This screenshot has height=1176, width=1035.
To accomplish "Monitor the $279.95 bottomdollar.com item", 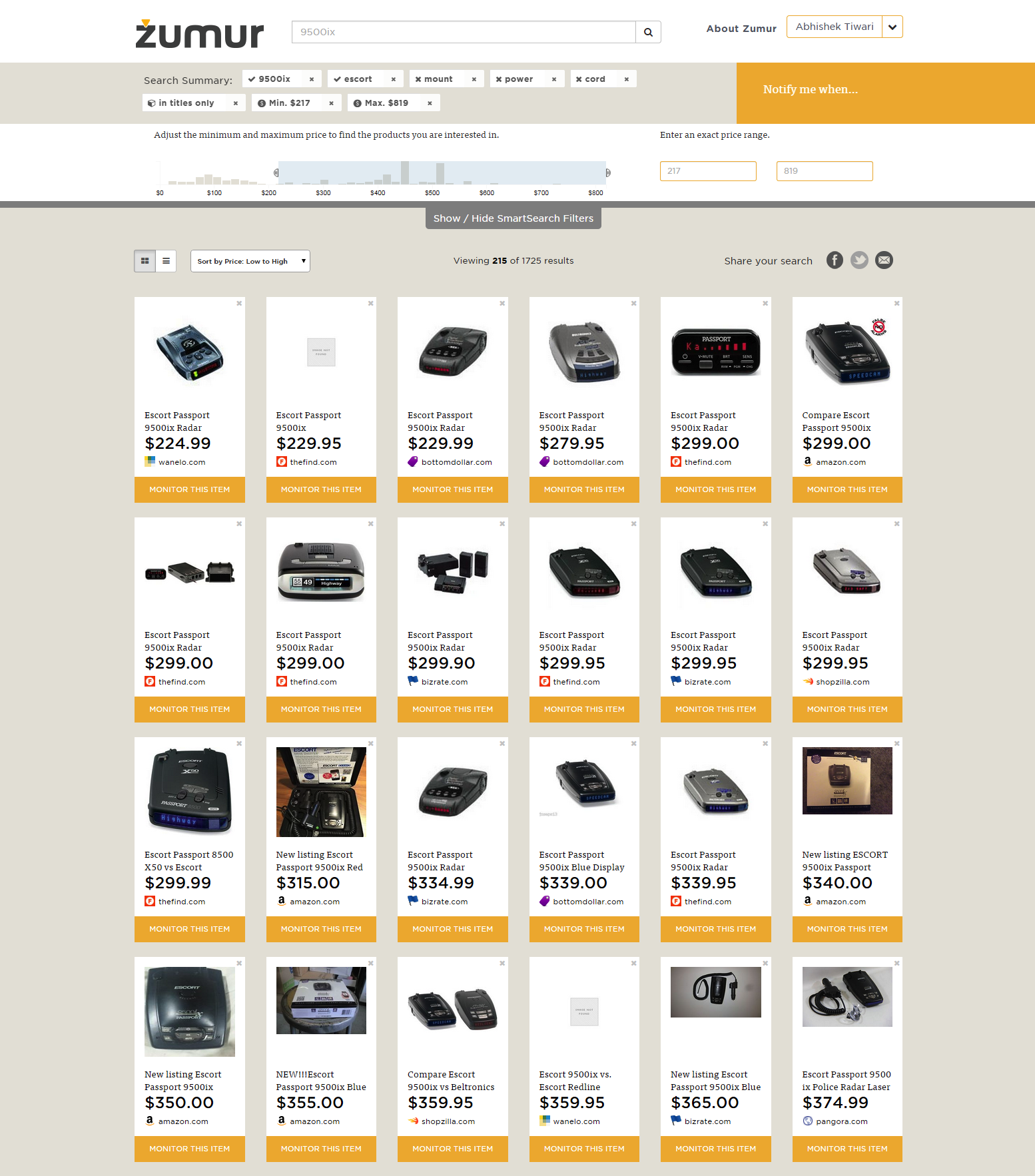I will [x=584, y=489].
